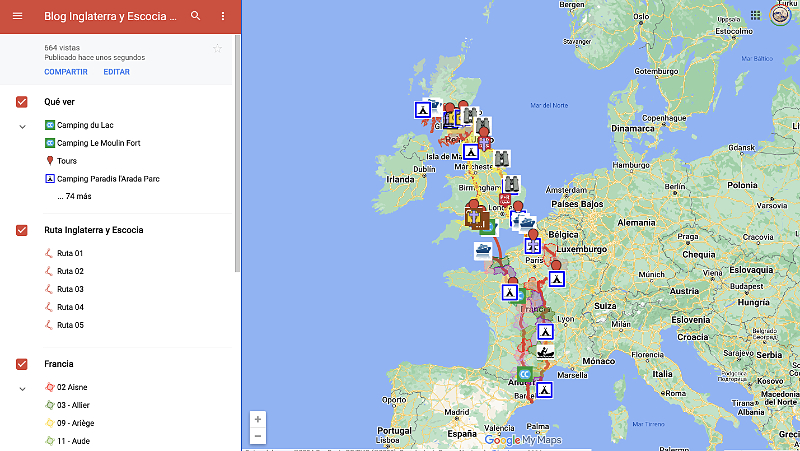Collapse the Qué ver layer chevron
Screen dimensions: 800x451
click(x=22, y=127)
